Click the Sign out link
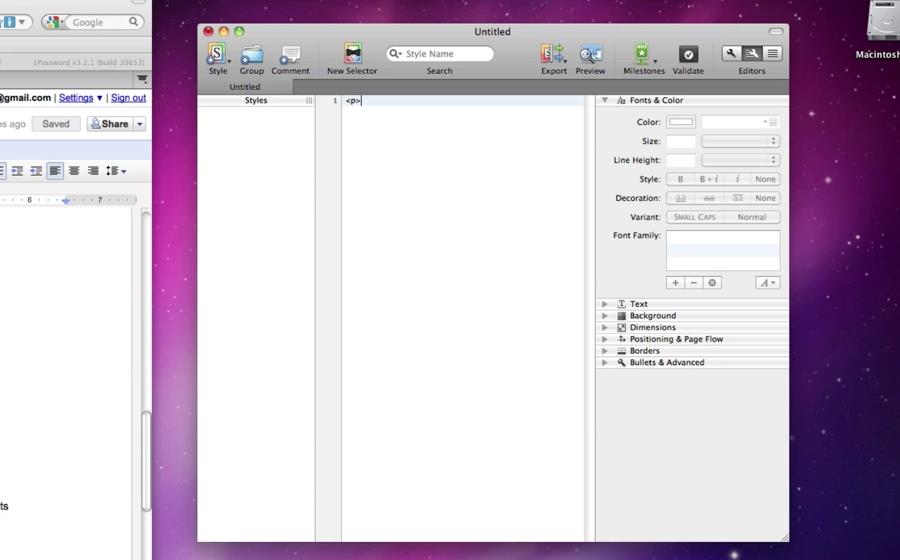 point(129,98)
